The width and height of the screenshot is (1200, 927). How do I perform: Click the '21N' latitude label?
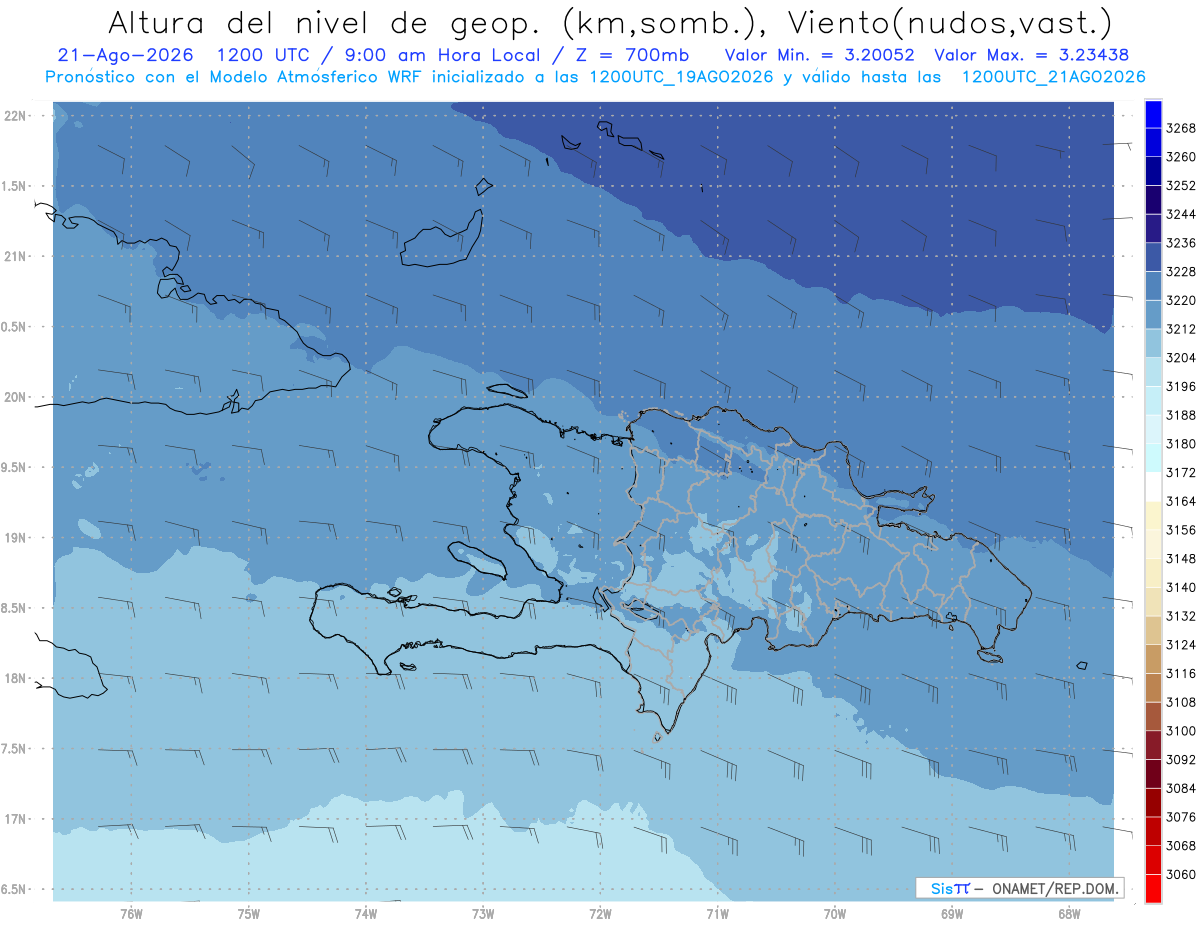[15, 257]
